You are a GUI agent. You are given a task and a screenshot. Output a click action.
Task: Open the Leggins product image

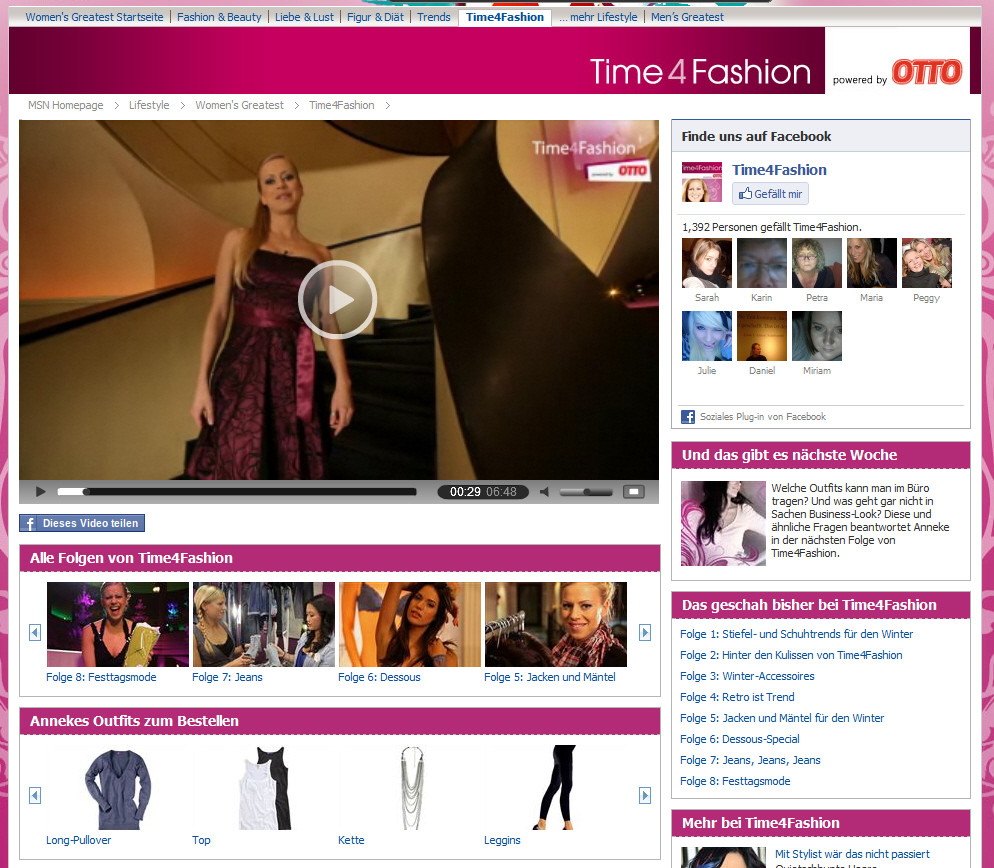click(x=556, y=788)
